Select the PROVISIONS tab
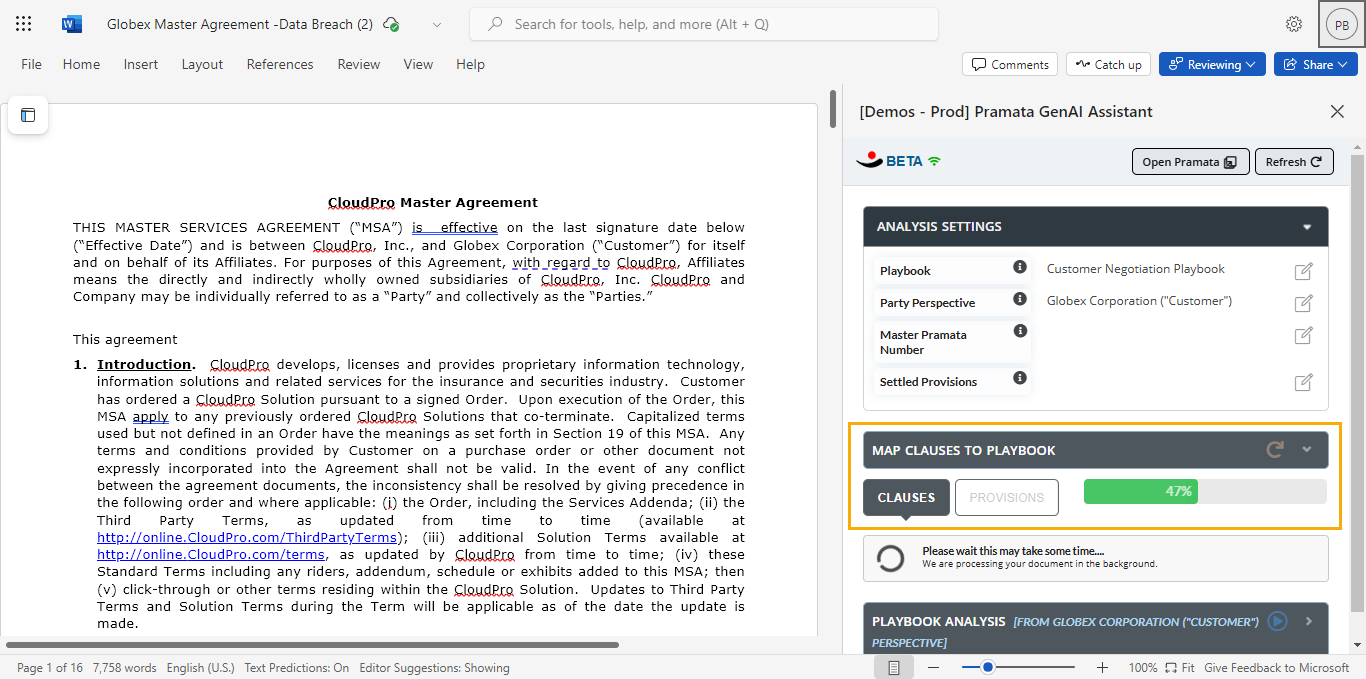1366x679 pixels. click(1007, 497)
